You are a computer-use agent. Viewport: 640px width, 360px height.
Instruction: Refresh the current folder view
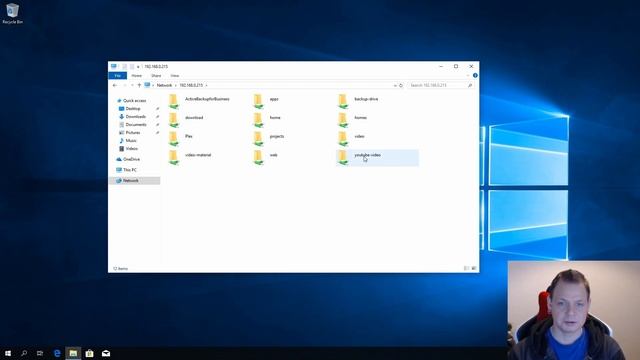(x=401, y=85)
